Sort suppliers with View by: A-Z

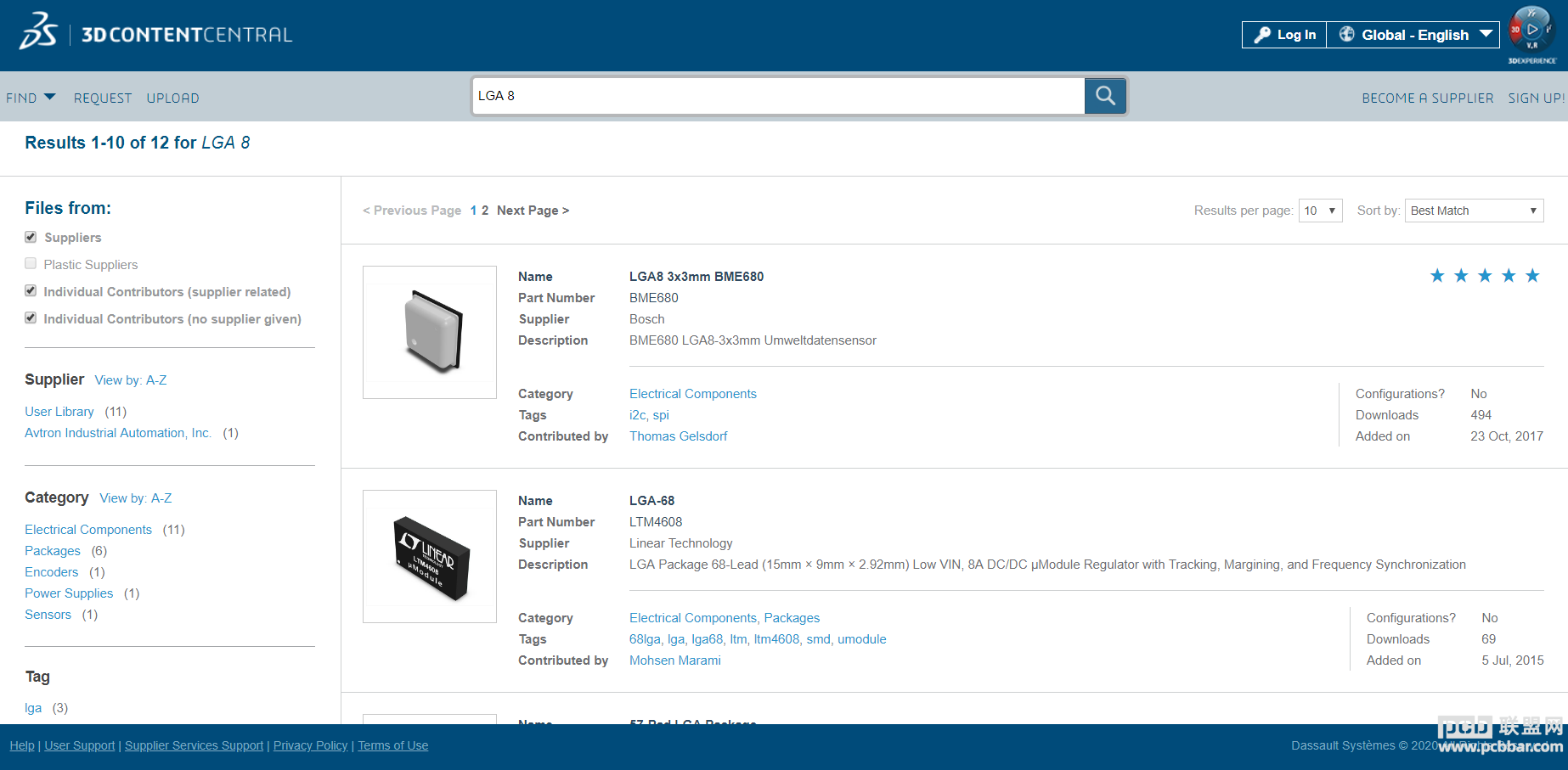[x=131, y=380]
